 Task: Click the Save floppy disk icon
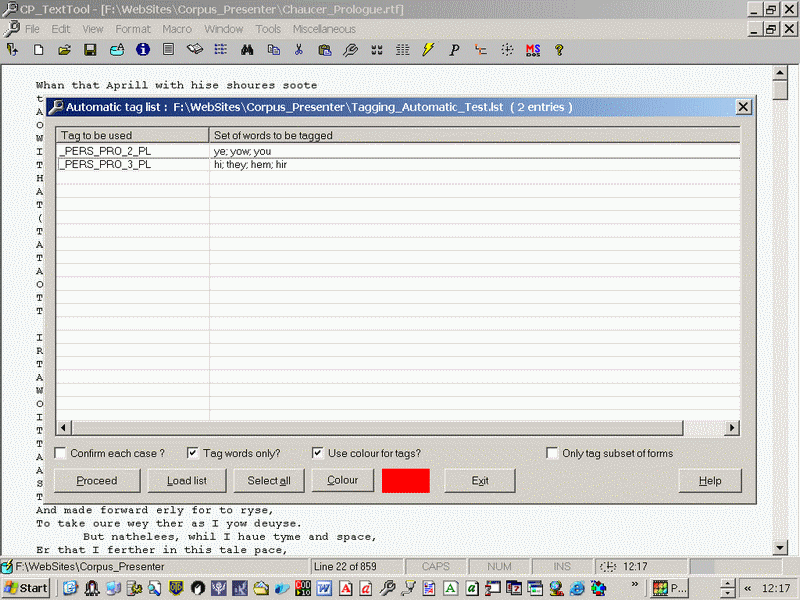[90, 49]
